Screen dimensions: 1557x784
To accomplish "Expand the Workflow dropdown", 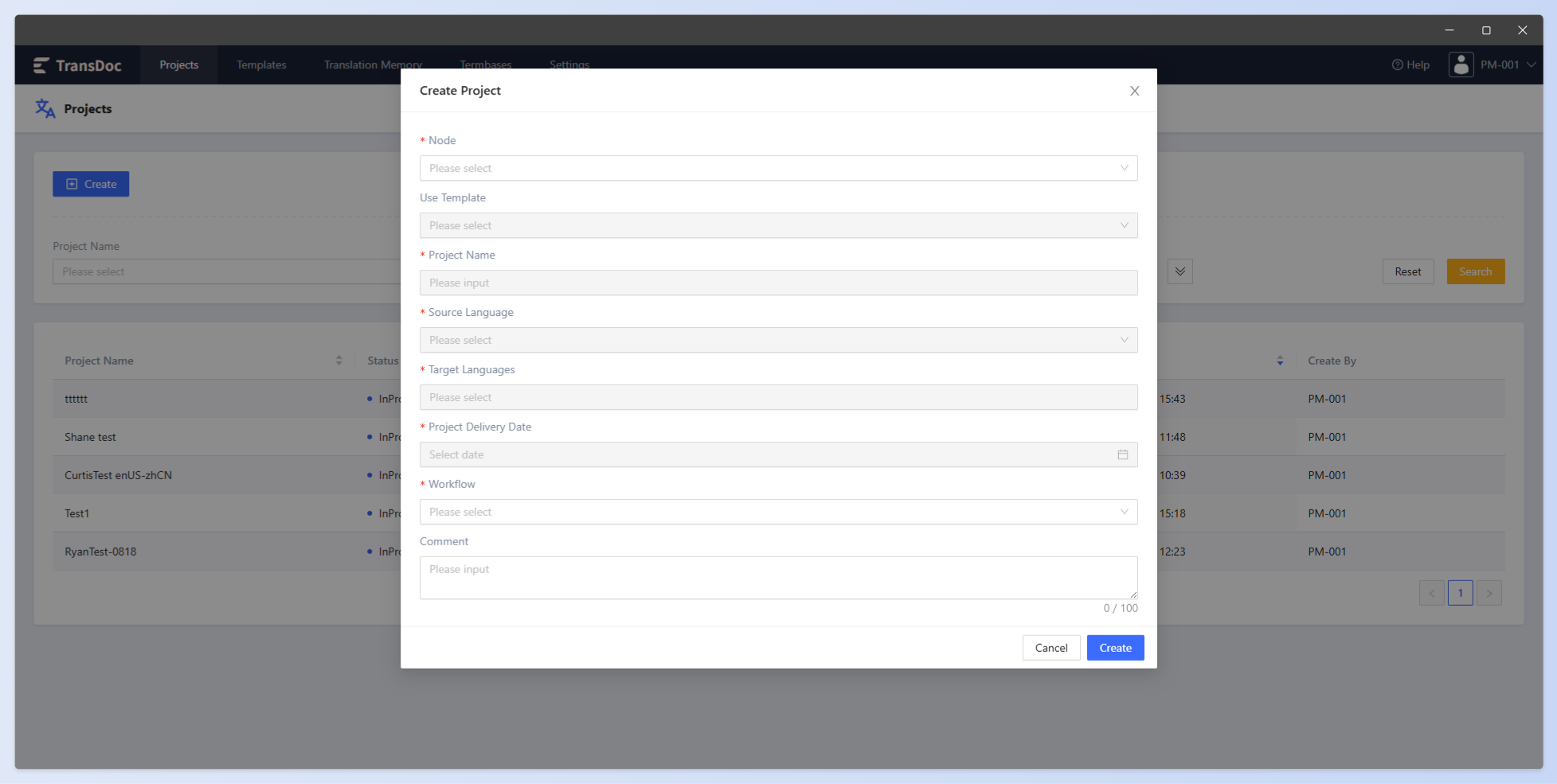I will pos(778,512).
